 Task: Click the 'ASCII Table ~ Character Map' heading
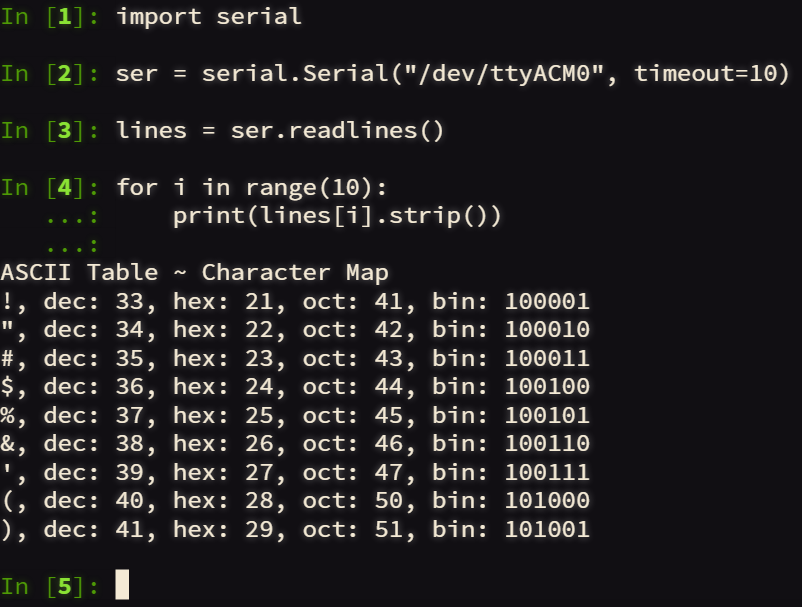(x=194, y=272)
